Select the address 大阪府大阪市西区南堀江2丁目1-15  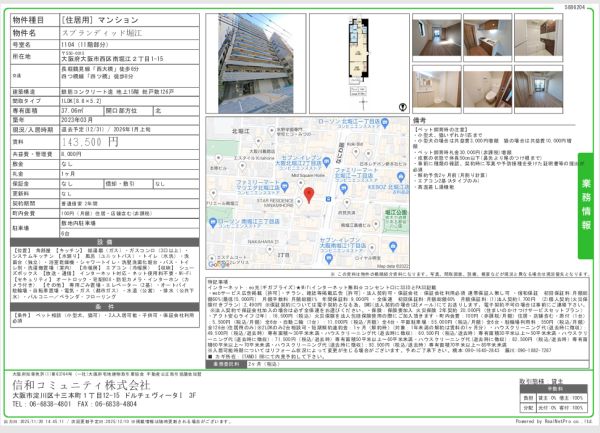coord(112,59)
